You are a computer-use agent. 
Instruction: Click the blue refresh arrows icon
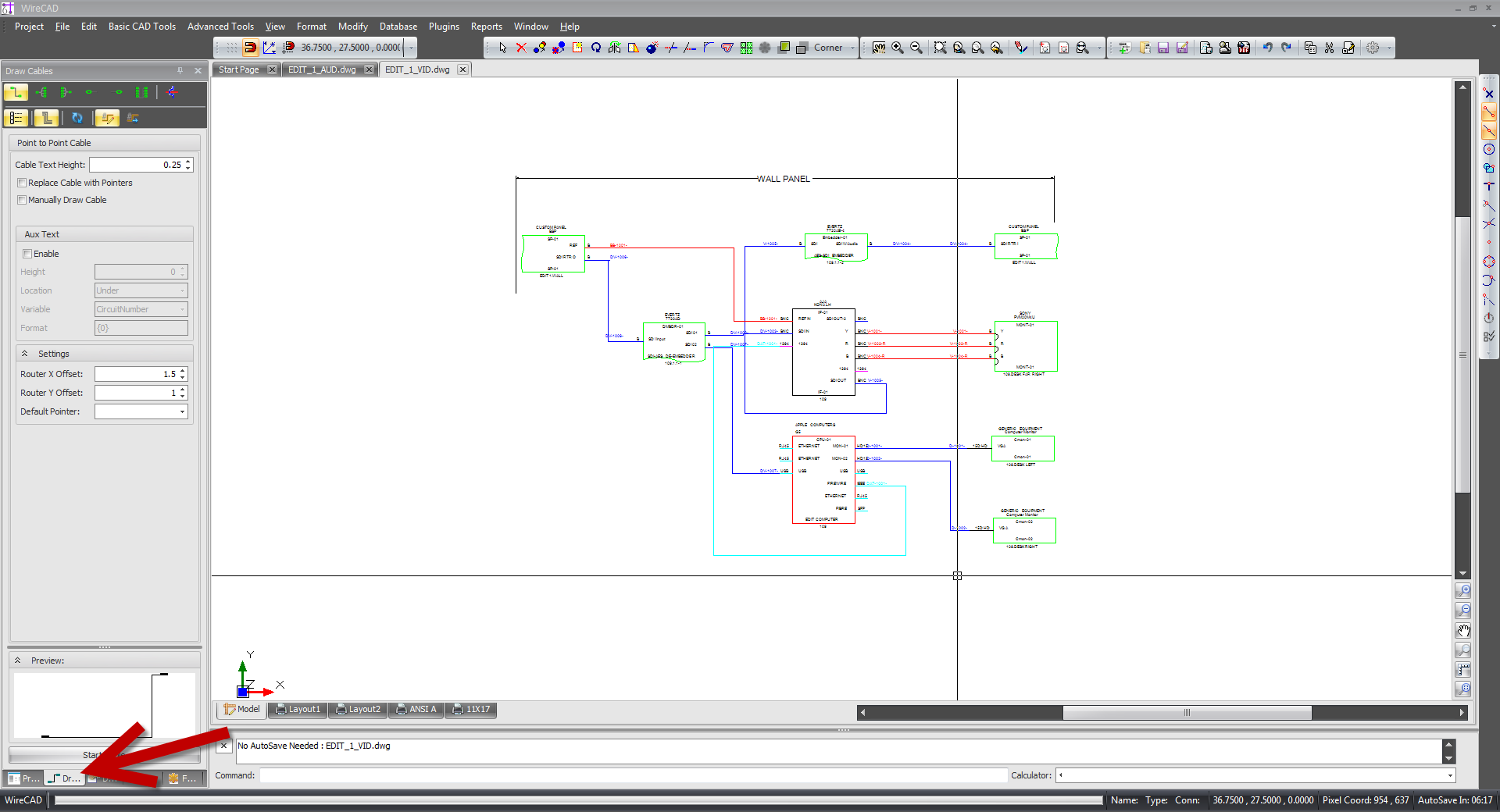pyautogui.click(x=77, y=118)
